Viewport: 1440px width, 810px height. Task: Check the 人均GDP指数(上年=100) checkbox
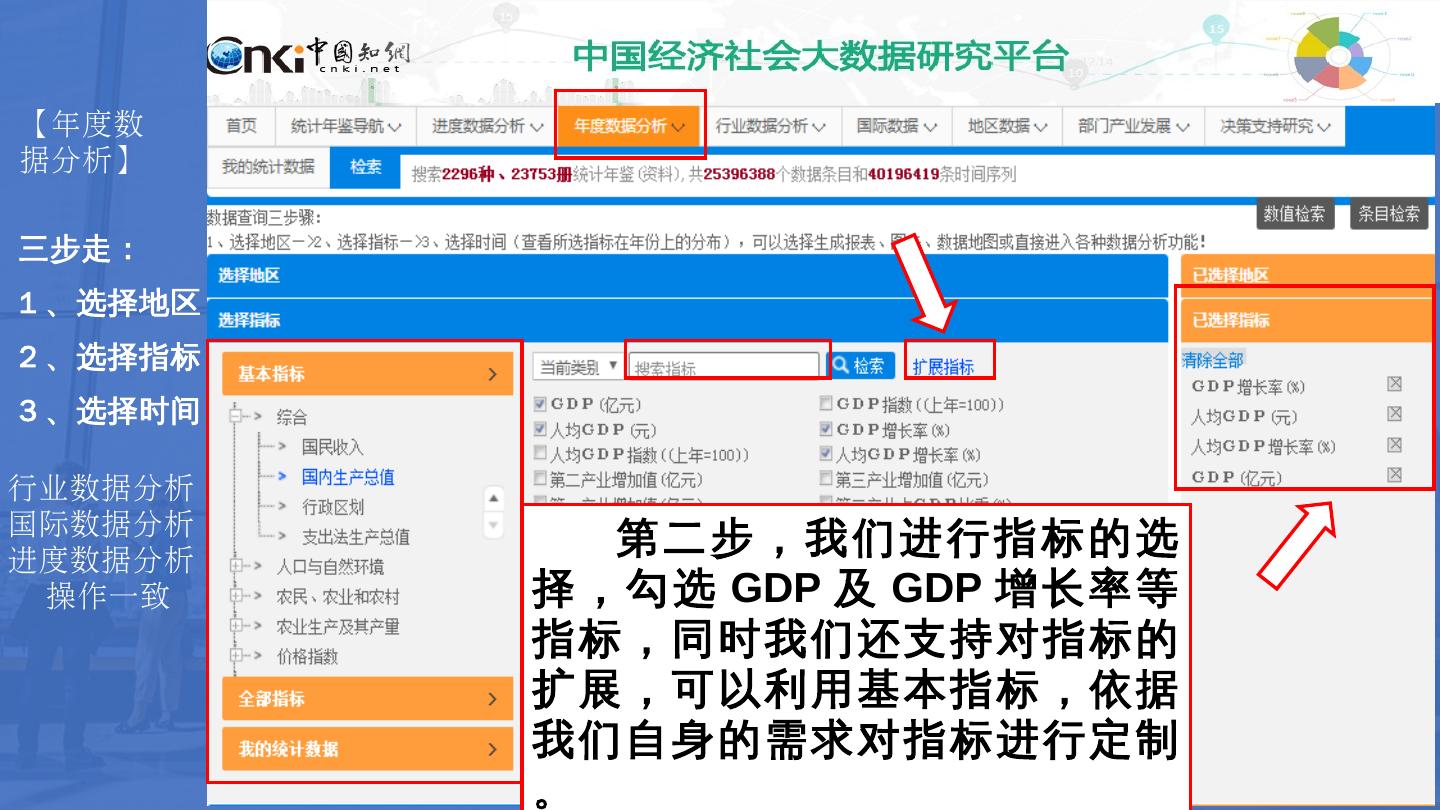(541, 454)
